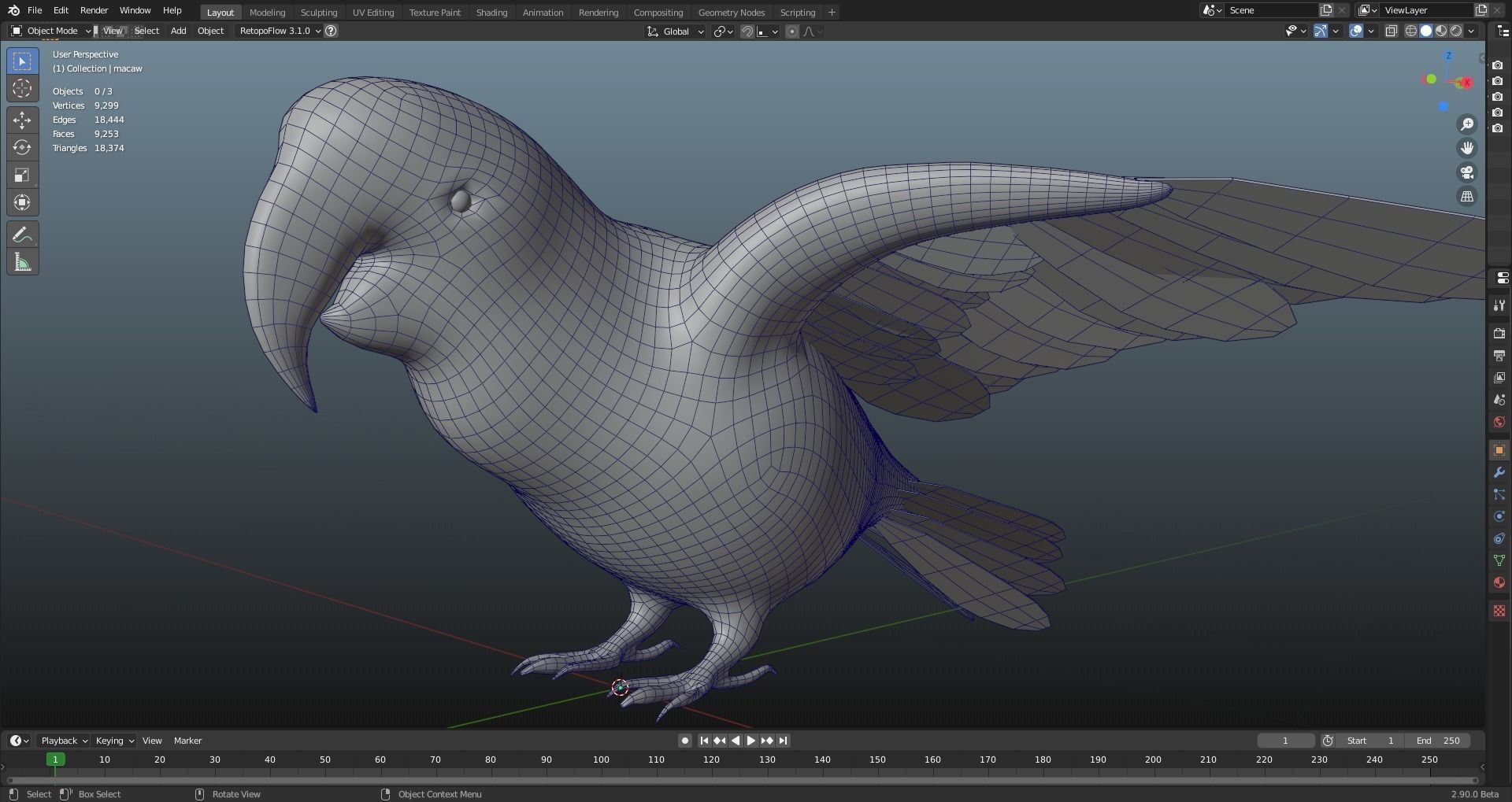The width and height of the screenshot is (1512, 802).
Task: Switch to the Geometry Nodes workspace tab
Action: click(x=732, y=12)
